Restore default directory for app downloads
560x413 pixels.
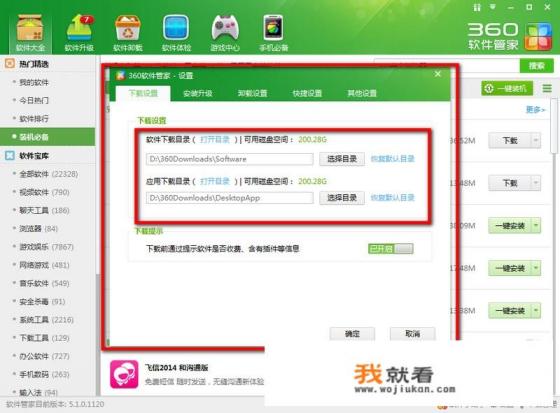pos(392,198)
